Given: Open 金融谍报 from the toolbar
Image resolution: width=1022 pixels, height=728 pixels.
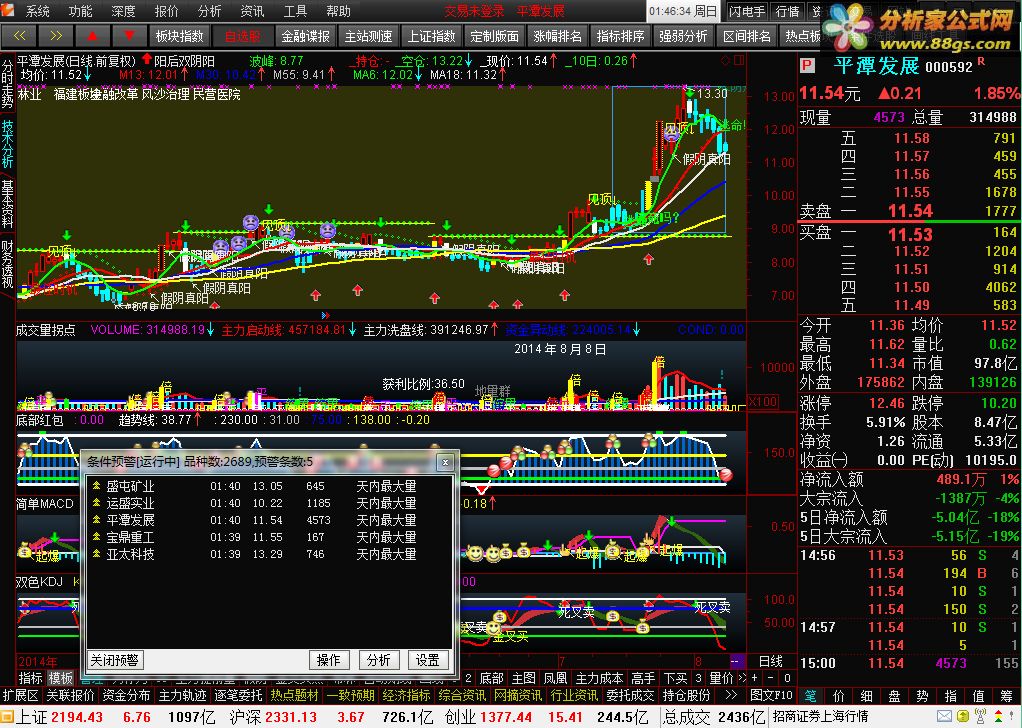Looking at the screenshot, I should coord(306,36).
